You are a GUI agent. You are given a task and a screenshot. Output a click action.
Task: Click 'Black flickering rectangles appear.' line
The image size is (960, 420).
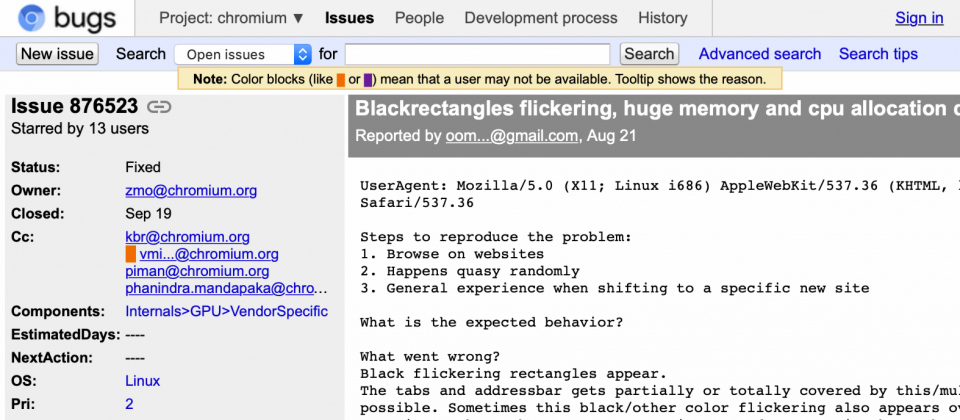click(513, 373)
